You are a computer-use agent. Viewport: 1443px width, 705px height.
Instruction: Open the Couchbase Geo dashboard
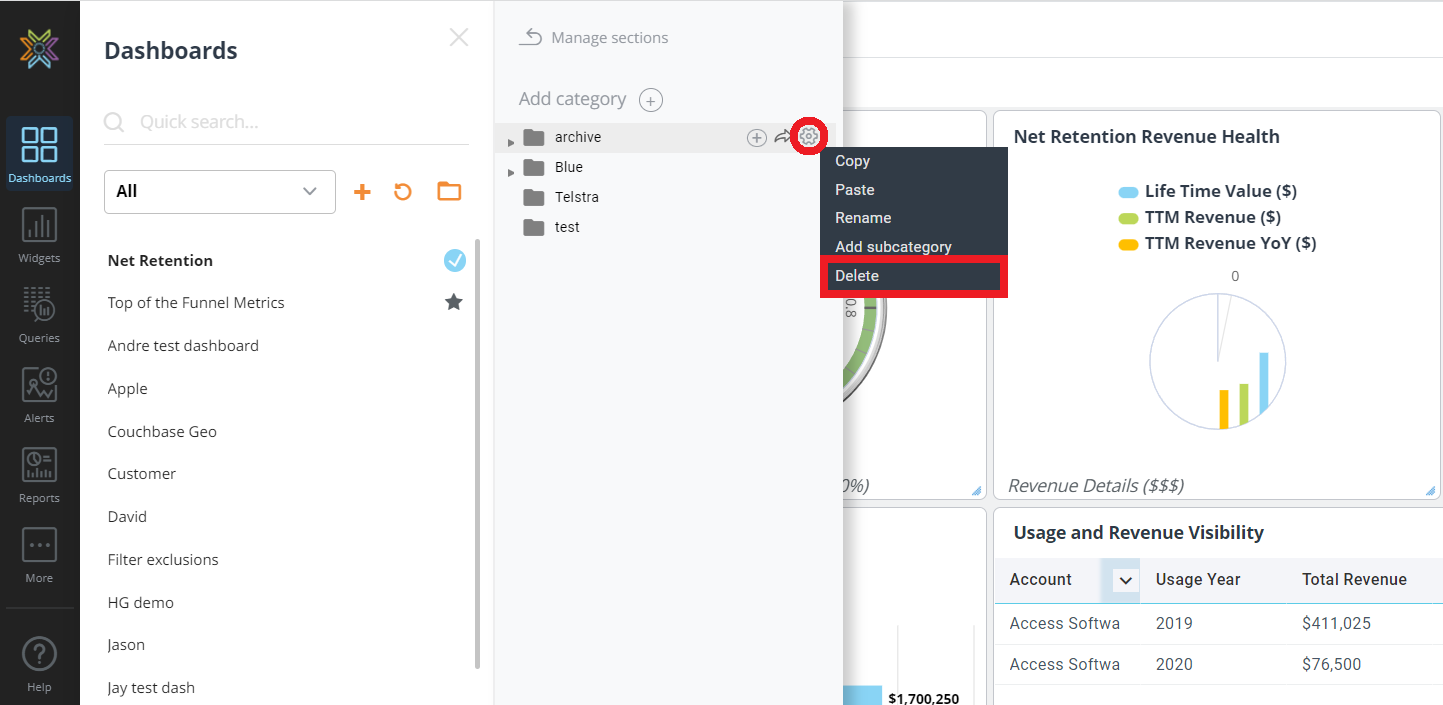click(162, 432)
